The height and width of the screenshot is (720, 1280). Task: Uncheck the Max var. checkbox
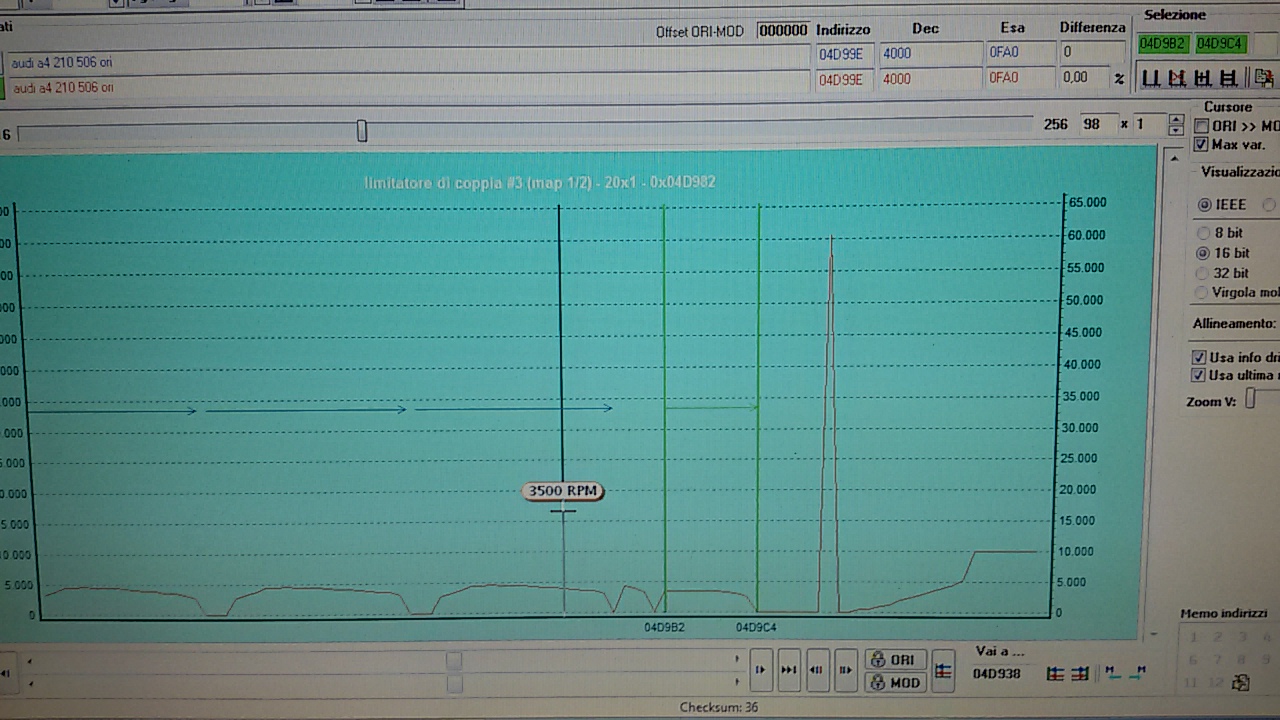coord(1202,145)
